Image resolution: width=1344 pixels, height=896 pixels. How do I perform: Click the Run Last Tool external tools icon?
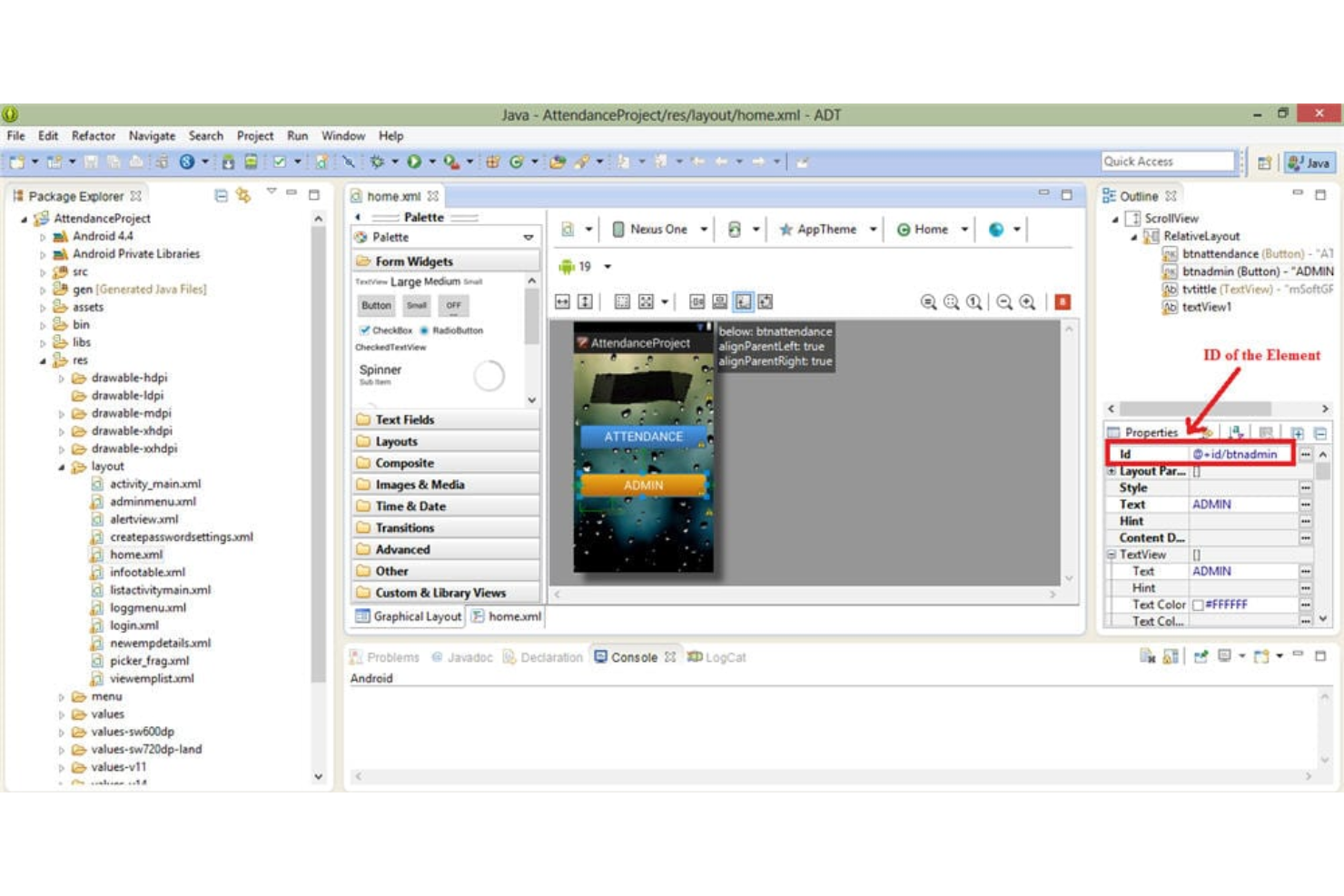tap(451, 162)
